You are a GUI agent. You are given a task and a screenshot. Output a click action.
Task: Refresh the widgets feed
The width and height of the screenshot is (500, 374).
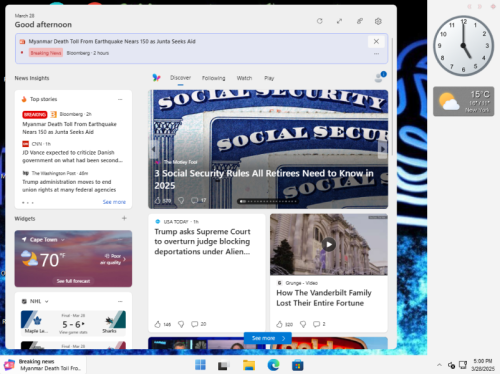coord(319,21)
